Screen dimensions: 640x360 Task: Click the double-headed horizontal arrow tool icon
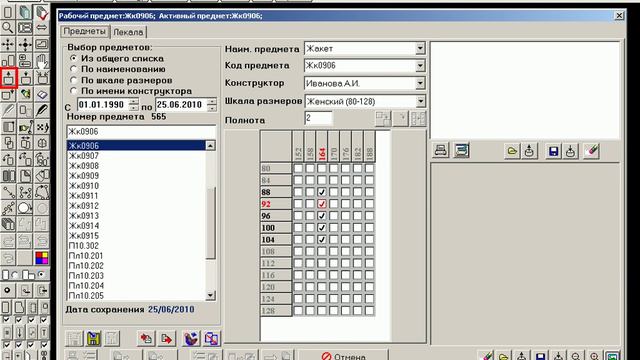pos(42,28)
